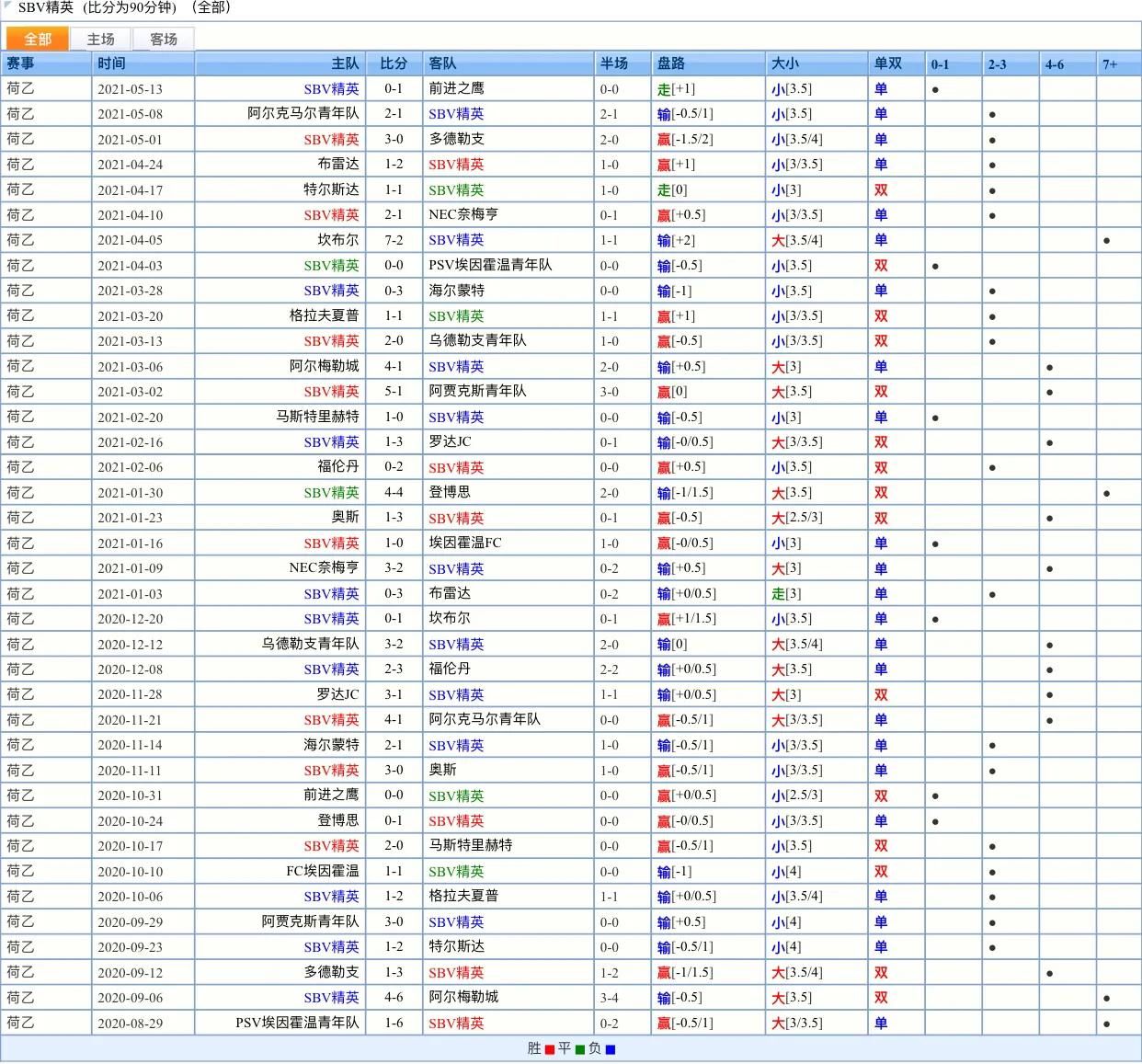Click the green 平 legend square
The image size is (1142, 1064).
coord(579,1049)
